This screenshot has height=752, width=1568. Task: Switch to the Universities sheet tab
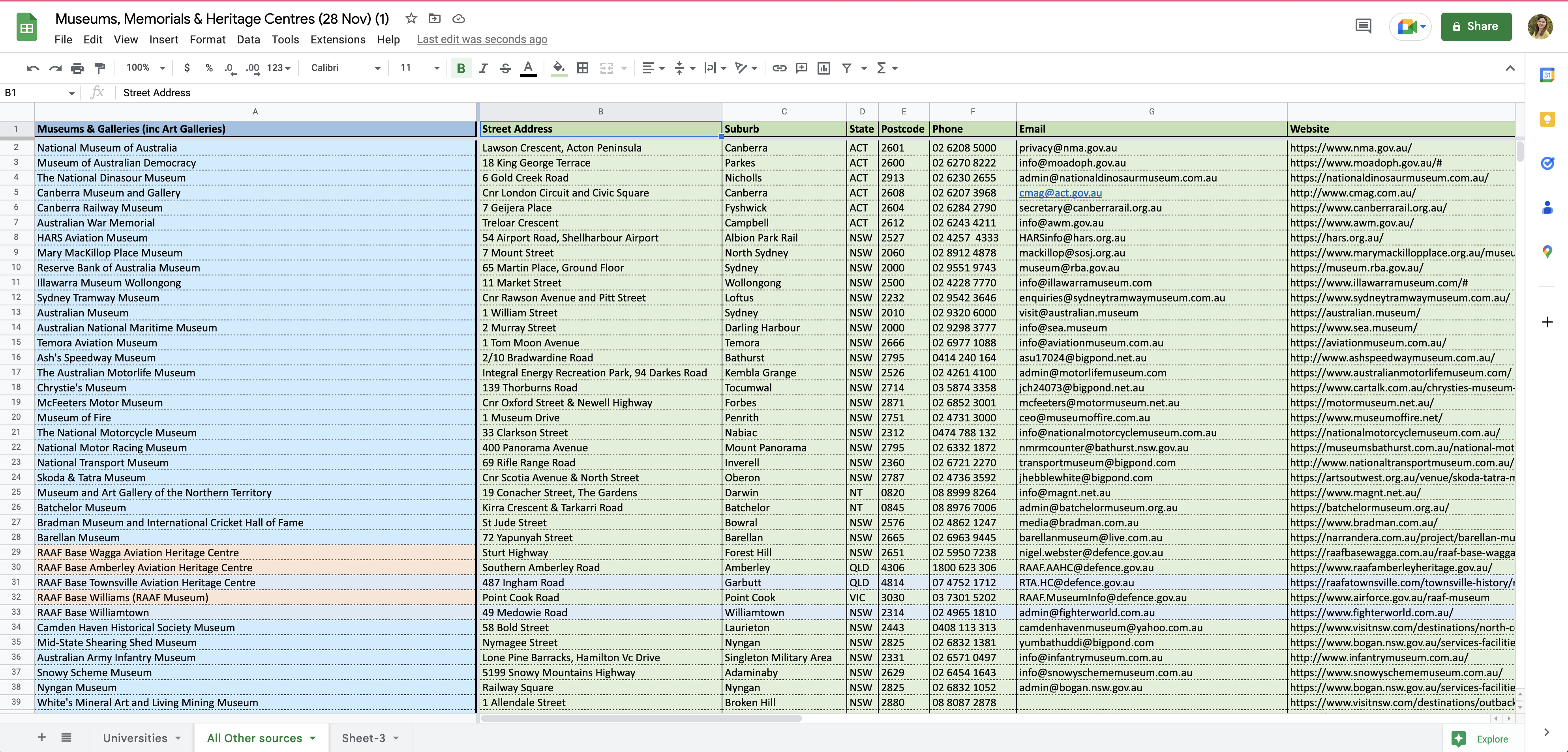135,738
